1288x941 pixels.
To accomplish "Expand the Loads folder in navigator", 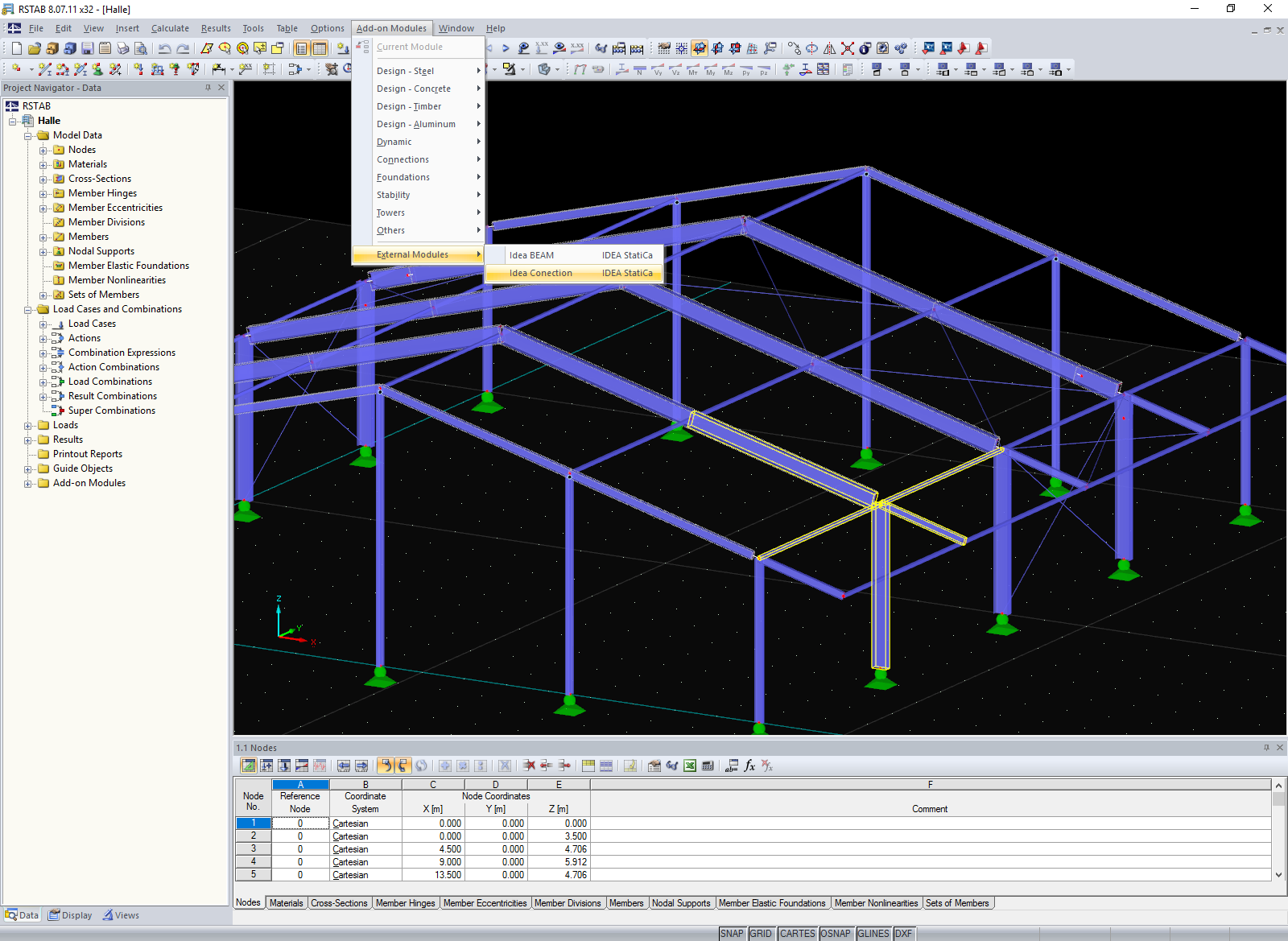I will pyautogui.click(x=28, y=426).
